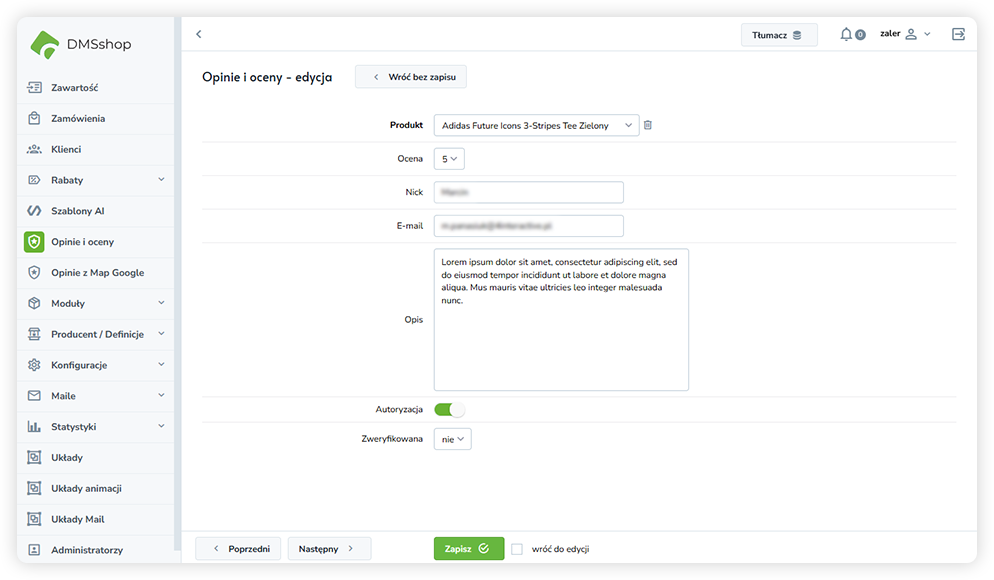Click the Tłumacz button
This screenshot has height=580, width=994.
point(779,35)
